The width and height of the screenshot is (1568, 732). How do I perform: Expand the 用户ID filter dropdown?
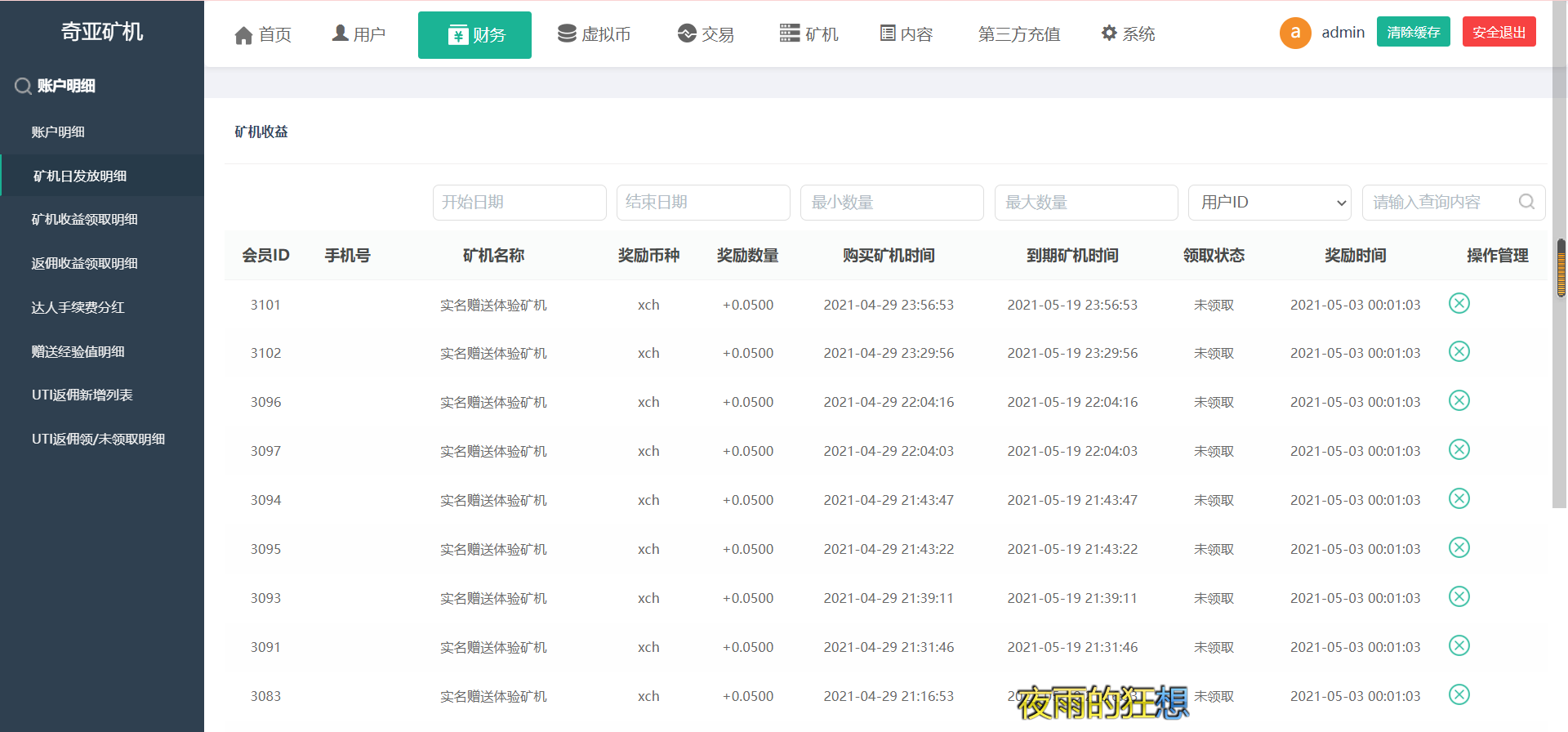point(1269,203)
